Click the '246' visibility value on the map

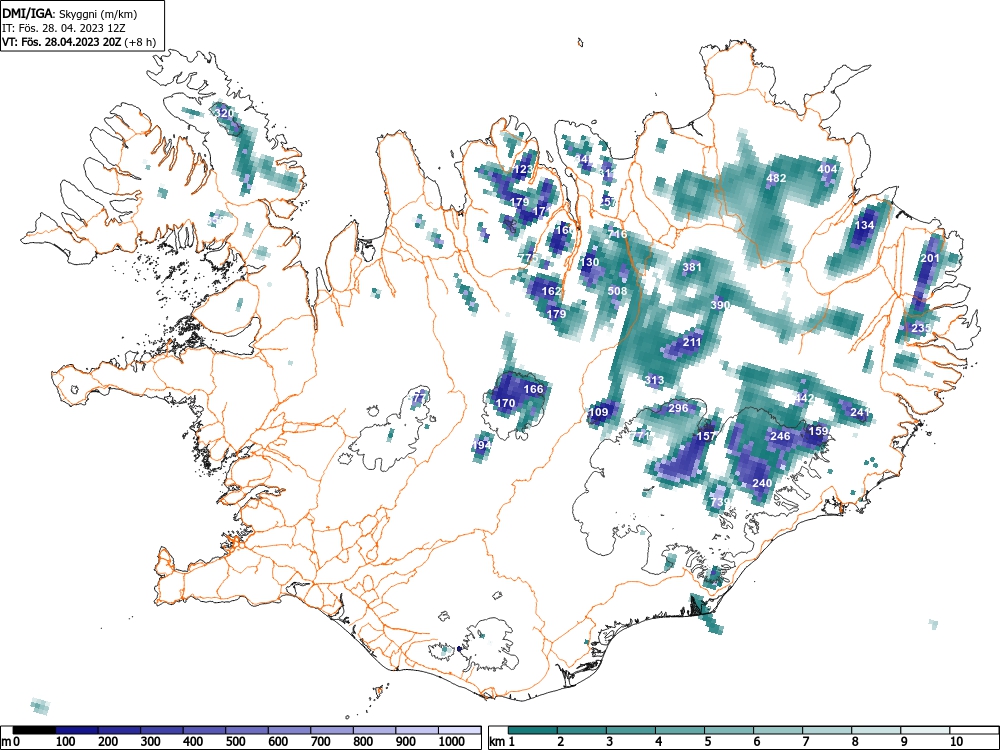tap(781, 436)
